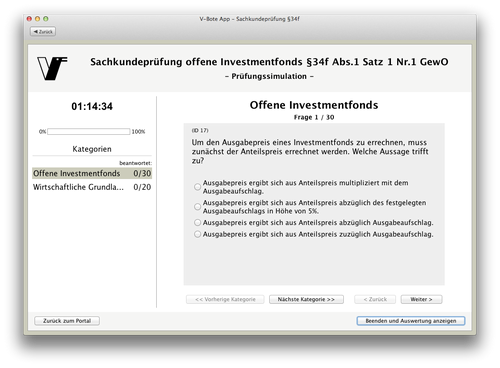The height and width of the screenshot is (368, 500).
Task: Minimize the window with the yellow button
Action: (x=37, y=19)
